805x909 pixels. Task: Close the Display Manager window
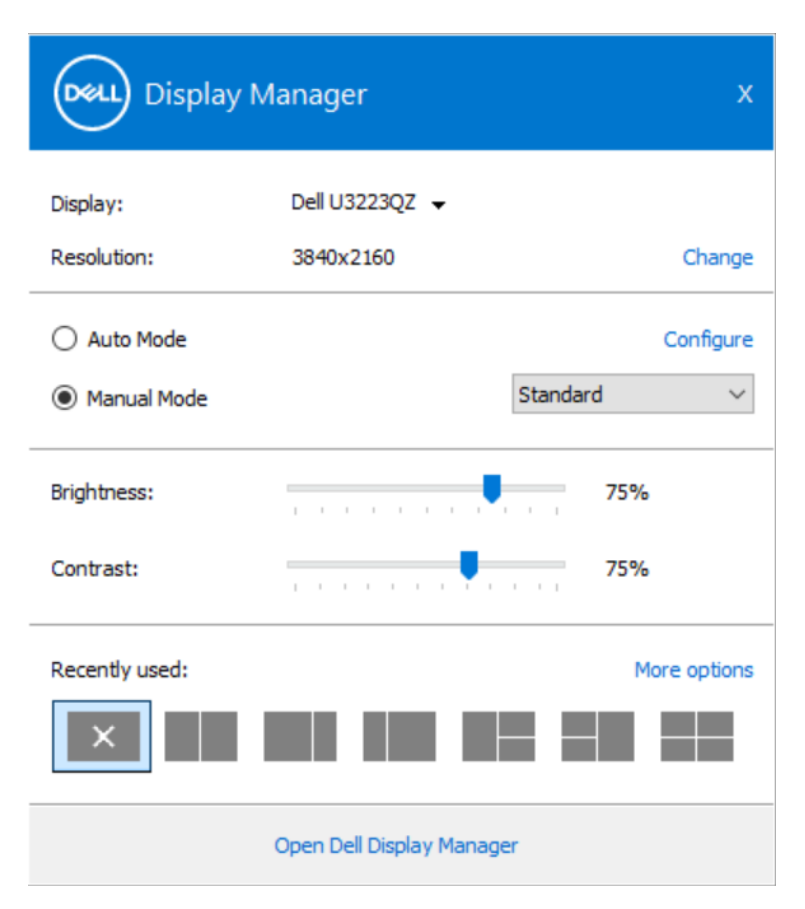[x=744, y=94]
